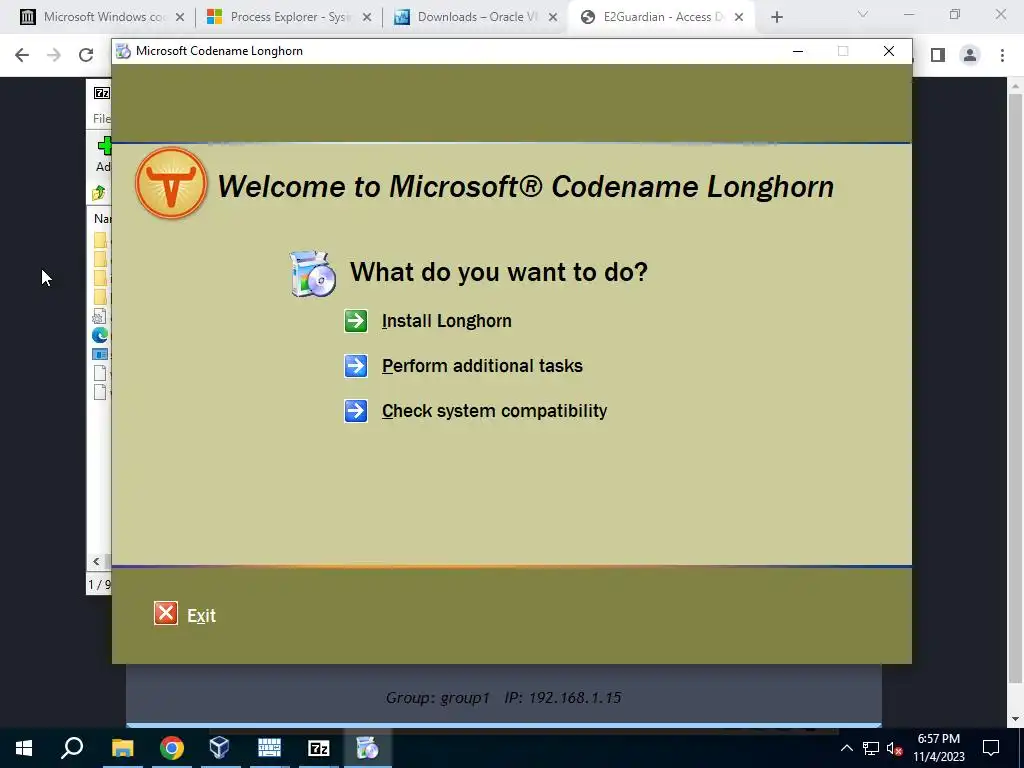Open Windows taskbar search
The height and width of the screenshot is (768, 1024).
pyautogui.click(x=72, y=748)
